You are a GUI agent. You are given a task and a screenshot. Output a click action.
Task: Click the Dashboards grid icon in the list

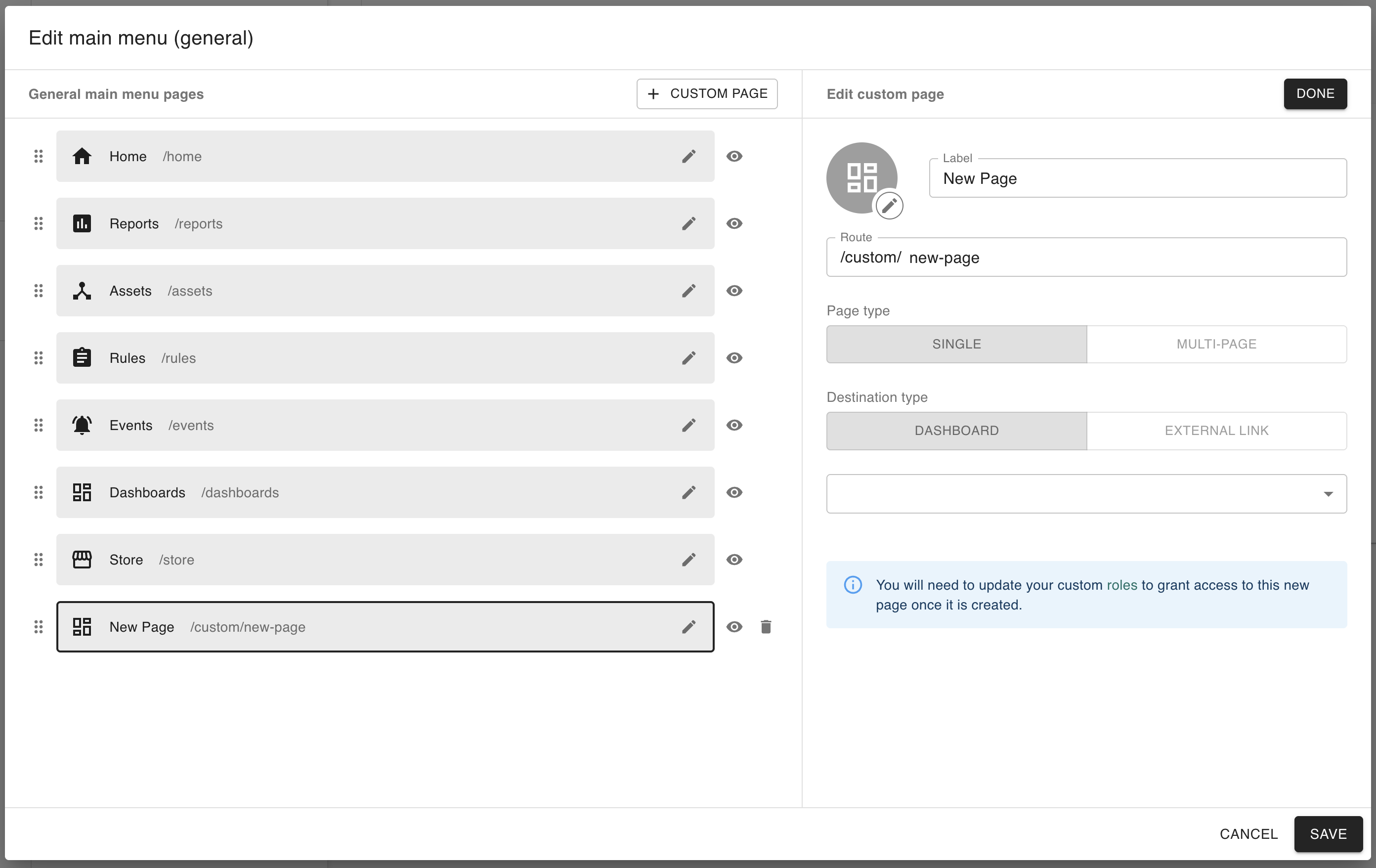(82, 492)
